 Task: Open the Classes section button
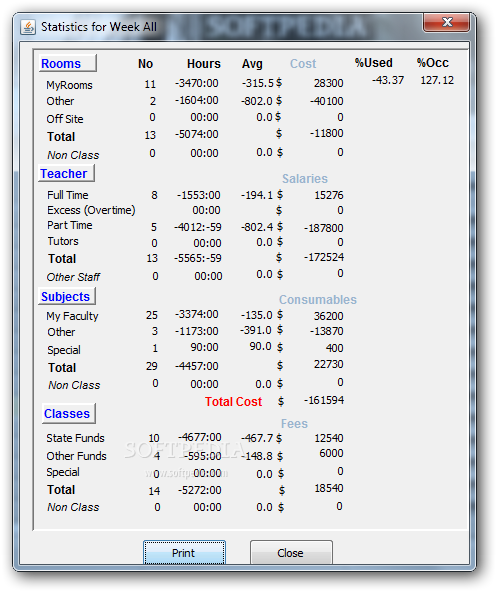pyautogui.click(x=68, y=413)
